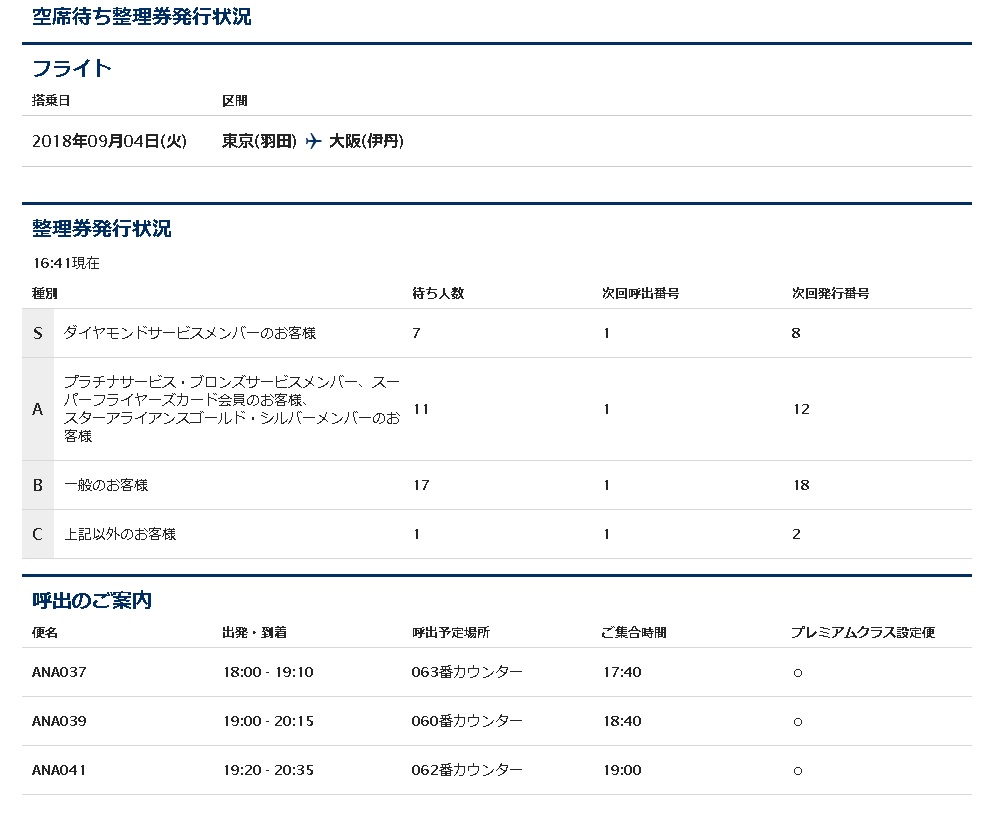Viewport: 1007px width, 816px height.
Task: Click the フライト section heading
Action: (x=72, y=69)
